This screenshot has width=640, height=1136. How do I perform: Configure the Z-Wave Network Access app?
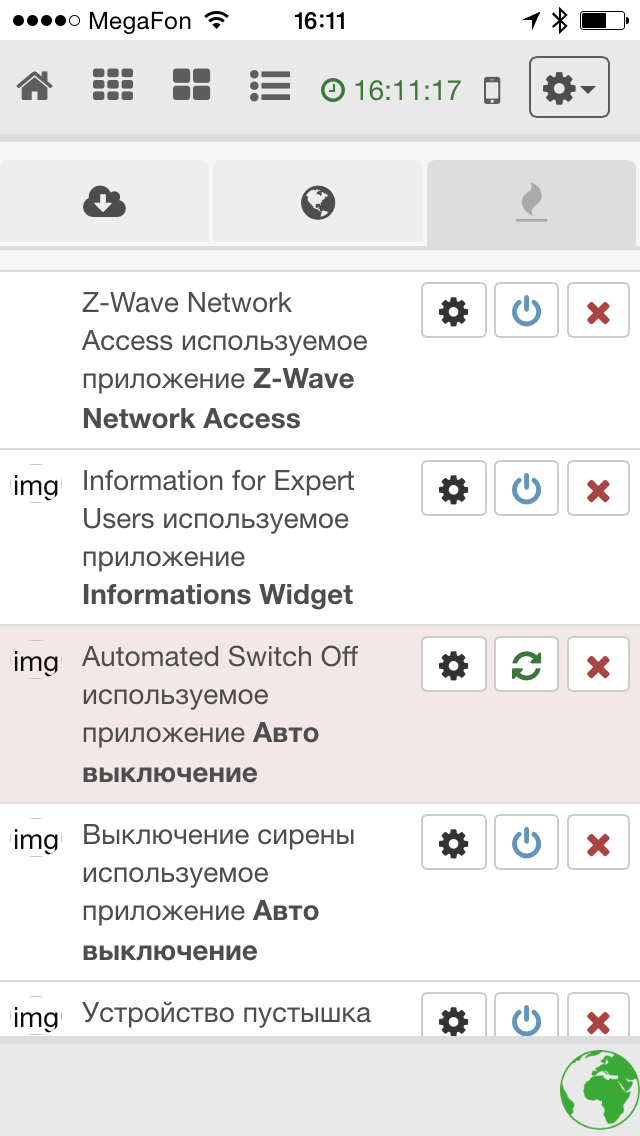tap(454, 313)
